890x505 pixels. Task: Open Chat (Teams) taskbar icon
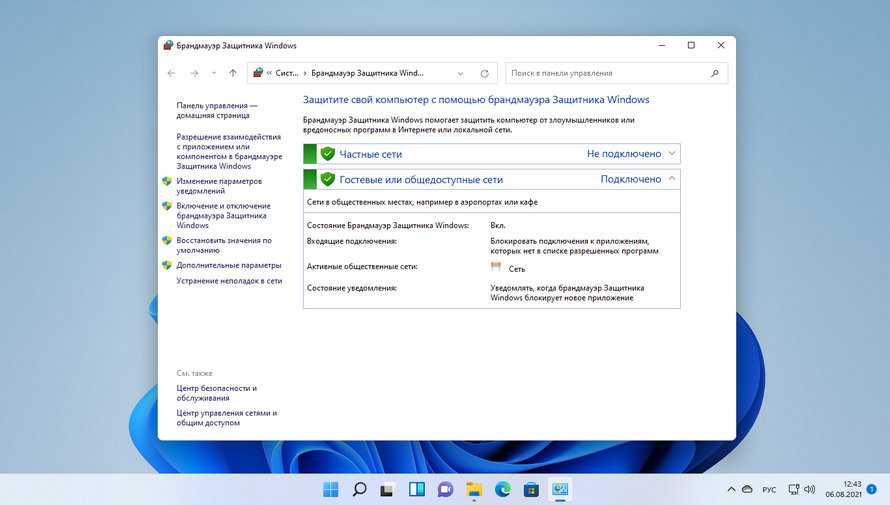click(446, 489)
